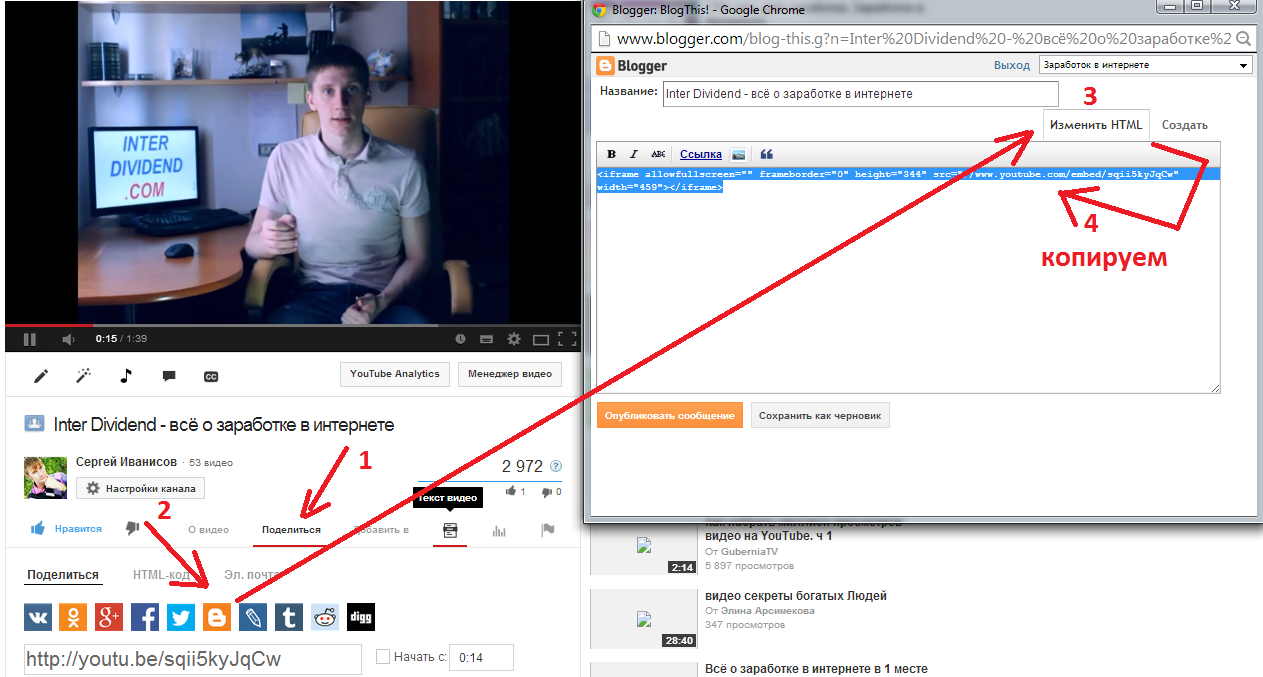The width and height of the screenshot is (1263, 677).
Task: Share to Digg icon
Action: tap(361, 617)
